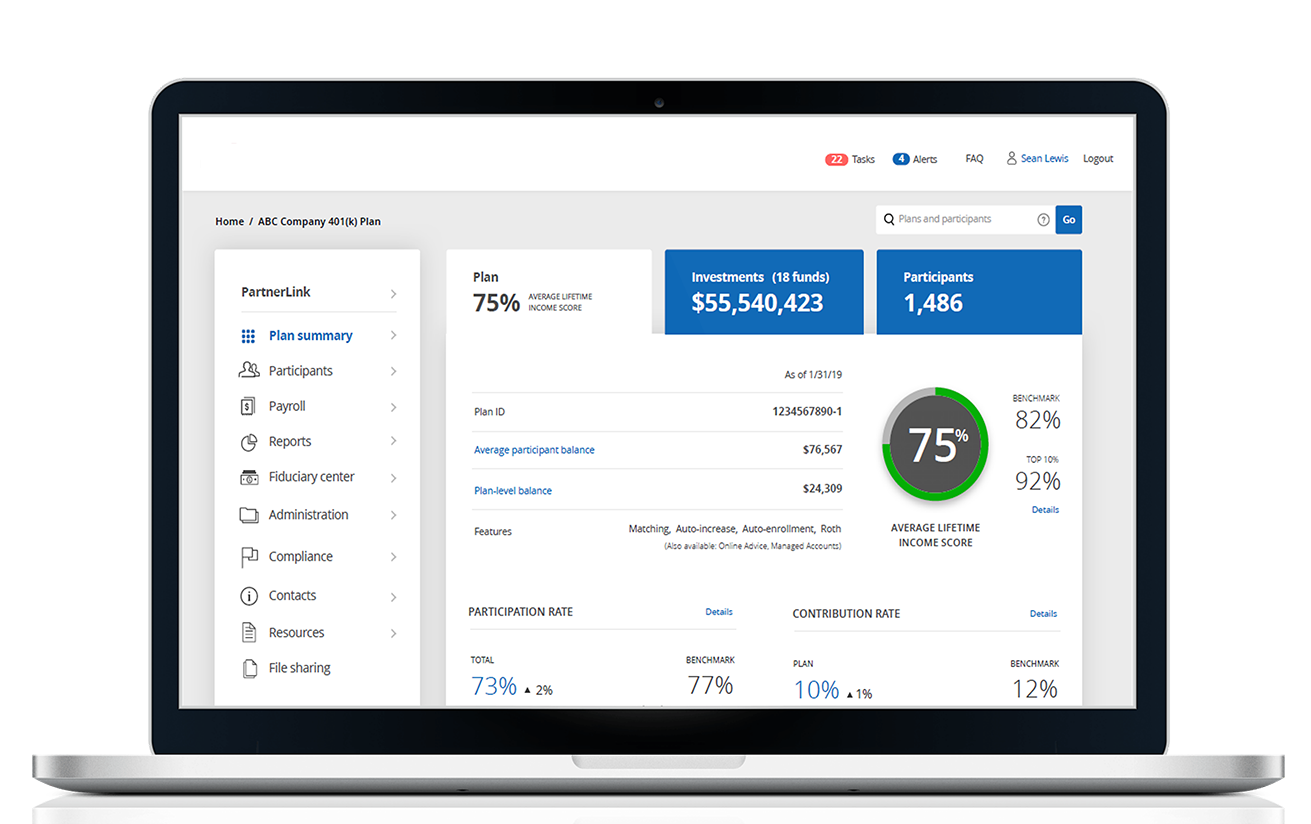Click the Payroll dollar icon

[248, 407]
